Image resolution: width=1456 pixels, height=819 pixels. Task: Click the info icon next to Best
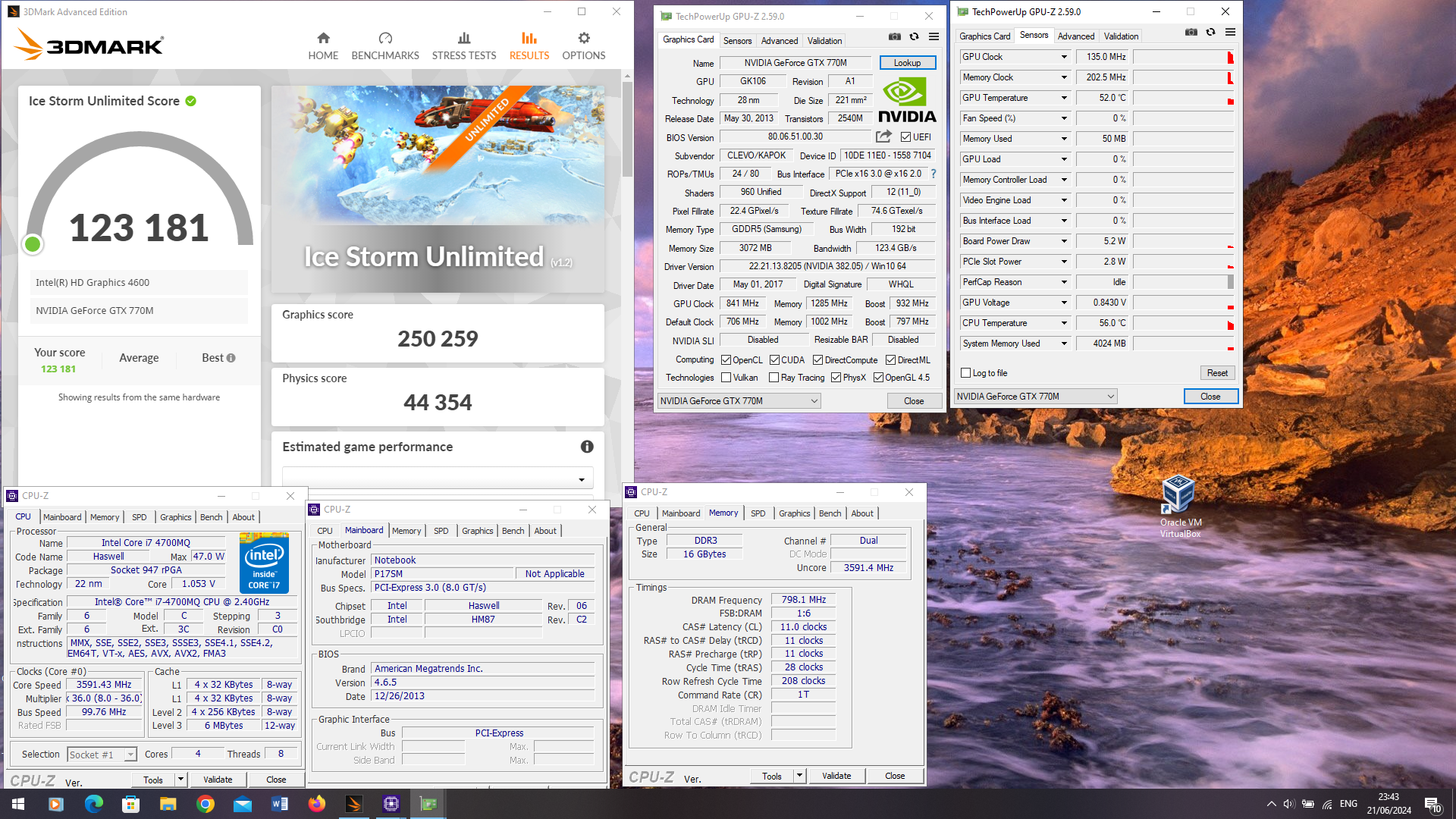pyautogui.click(x=231, y=358)
